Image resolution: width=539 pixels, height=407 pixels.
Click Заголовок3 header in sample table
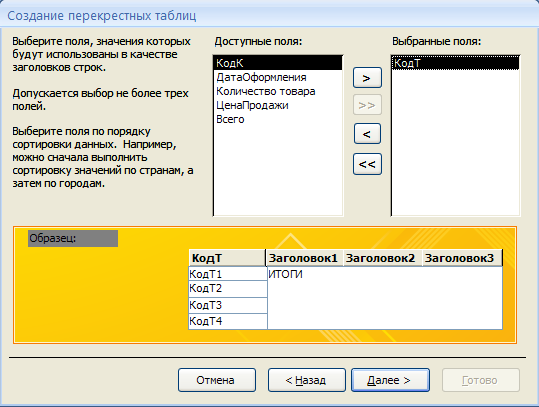pos(462,258)
